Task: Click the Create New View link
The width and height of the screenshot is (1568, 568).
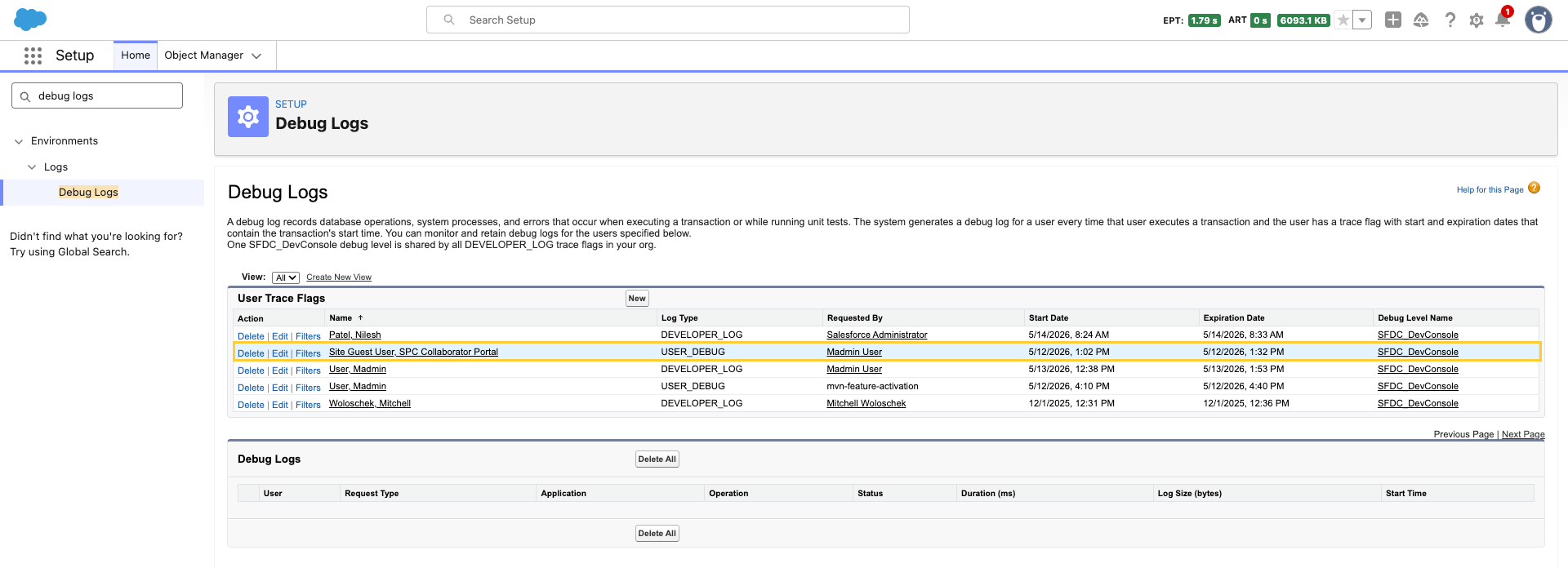Action: [x=339, y=277]
